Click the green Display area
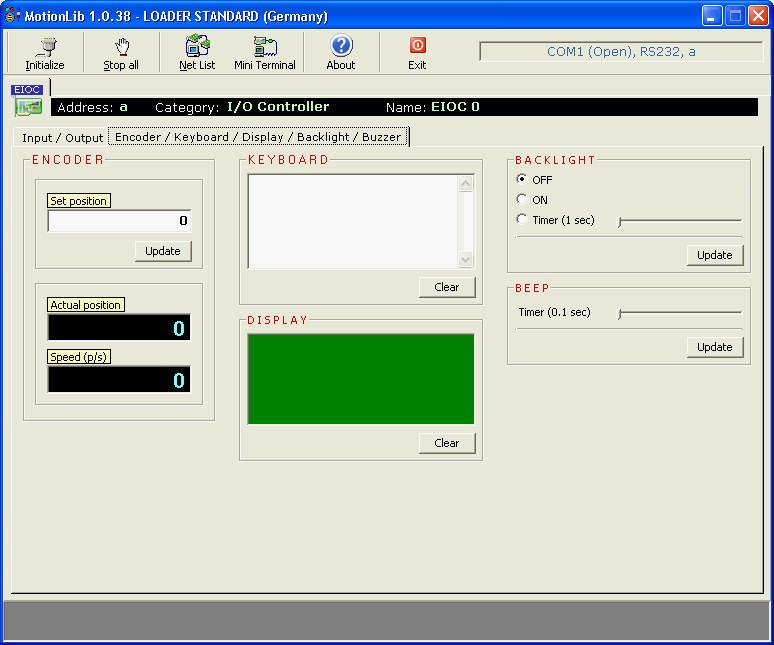Image resolution: width=774 pixels, height=645 pixels. click(361, 379)
